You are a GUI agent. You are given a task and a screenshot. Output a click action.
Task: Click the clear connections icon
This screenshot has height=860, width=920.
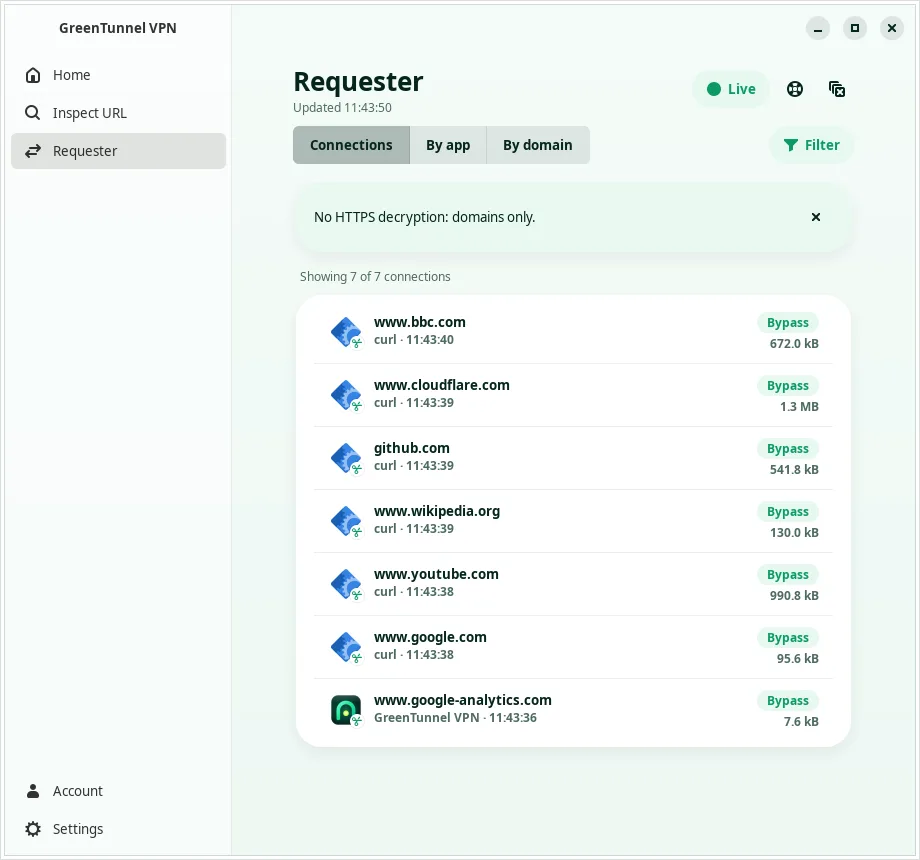(x=837, y=89)
